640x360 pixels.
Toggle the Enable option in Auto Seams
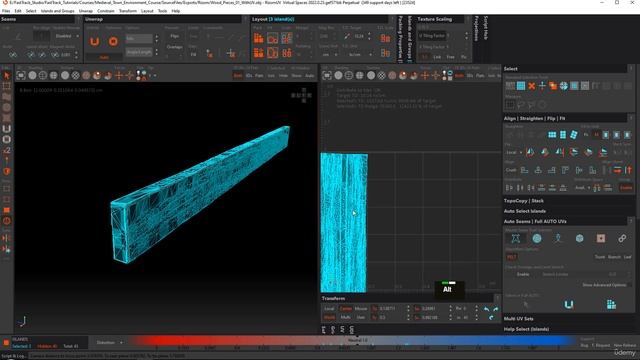coord(523,274)
